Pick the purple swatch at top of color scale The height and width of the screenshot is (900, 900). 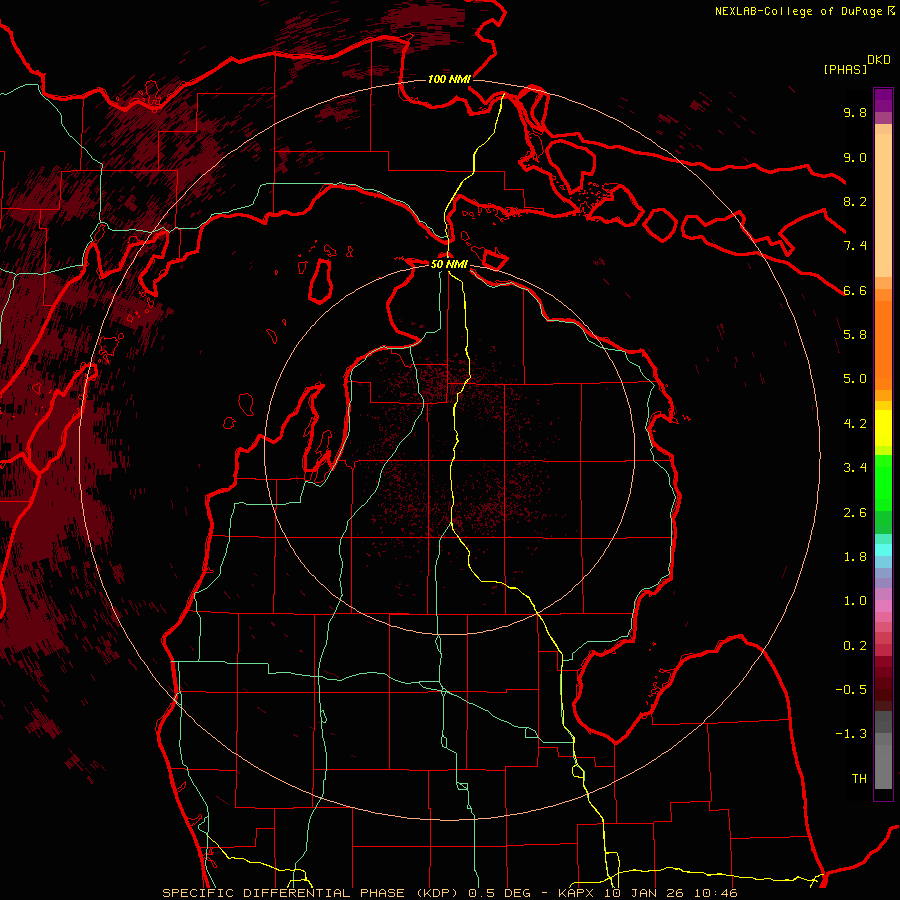pos(883,99)
